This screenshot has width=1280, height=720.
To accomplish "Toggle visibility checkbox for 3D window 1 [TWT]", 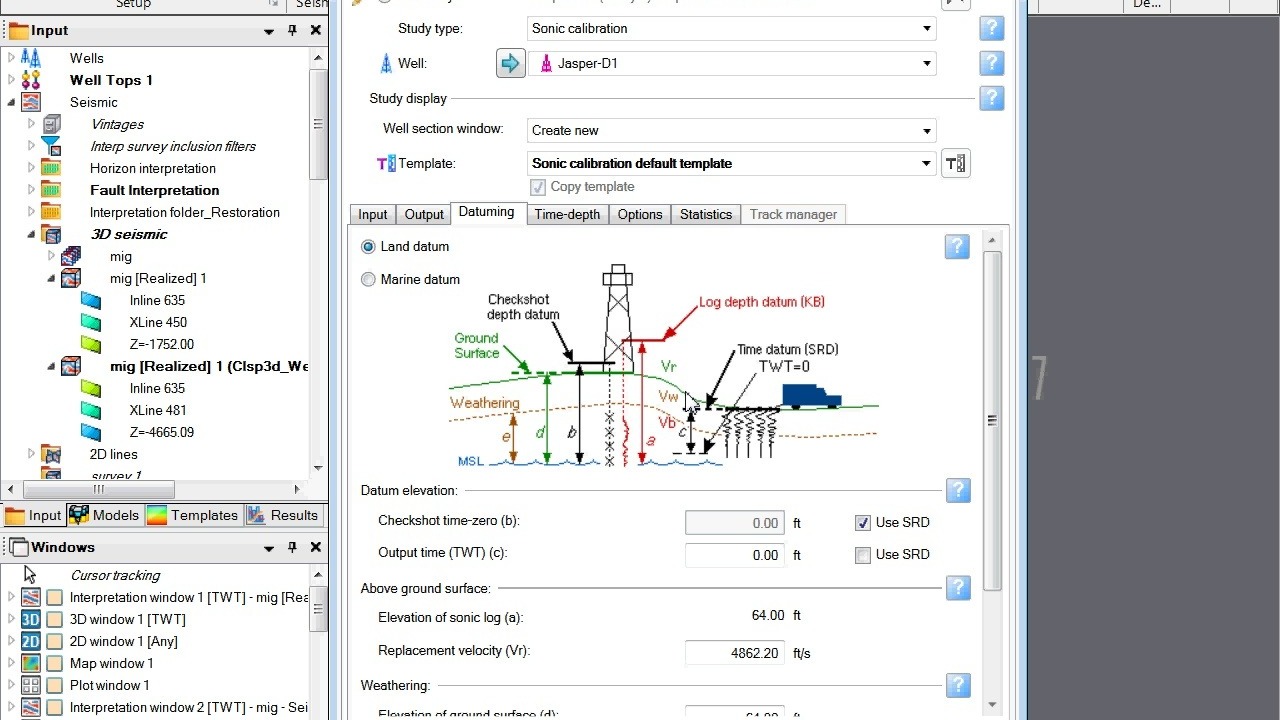I will 54,619.
